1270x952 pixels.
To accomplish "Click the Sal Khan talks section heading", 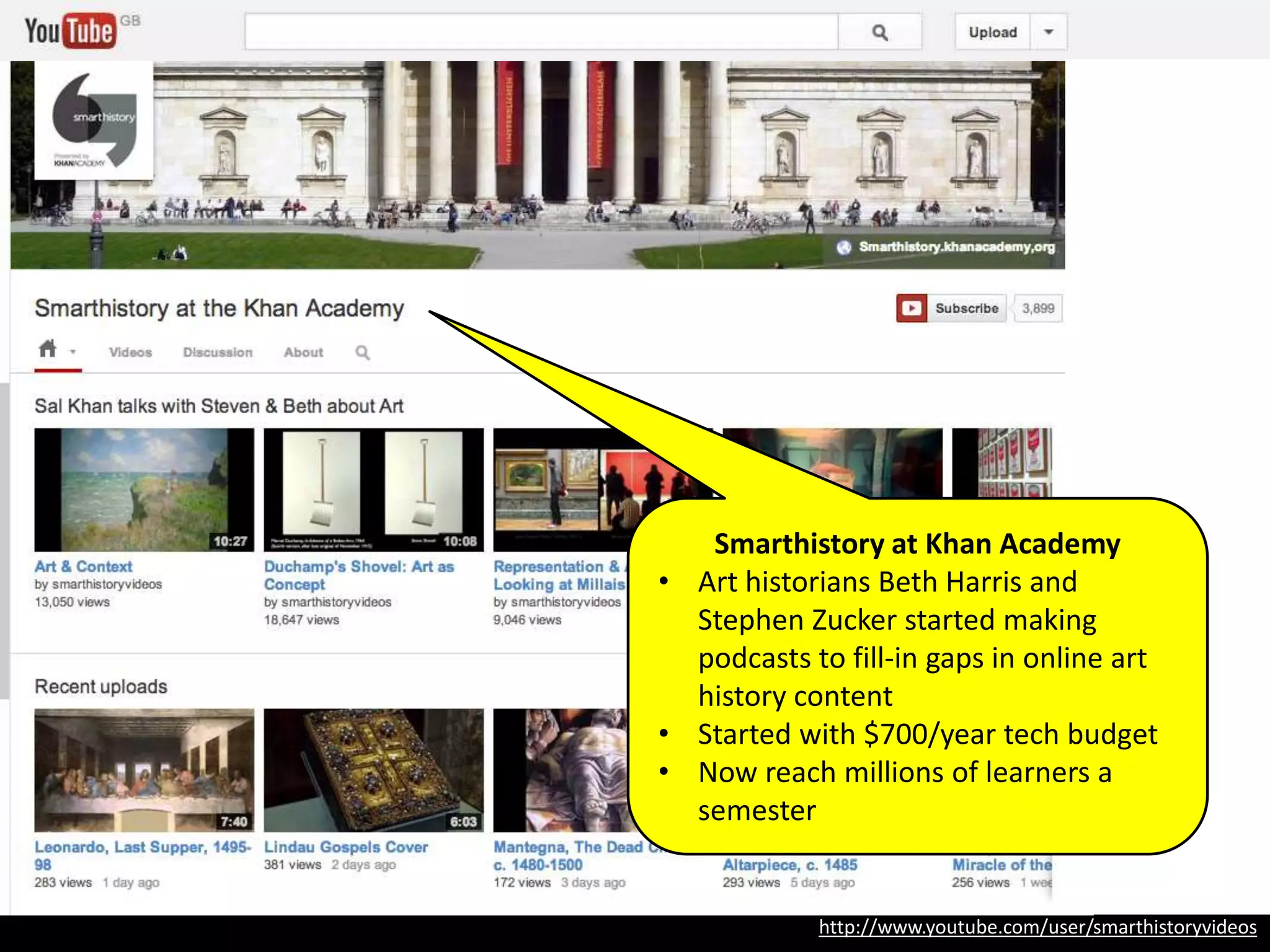I will tap(219, 406).
